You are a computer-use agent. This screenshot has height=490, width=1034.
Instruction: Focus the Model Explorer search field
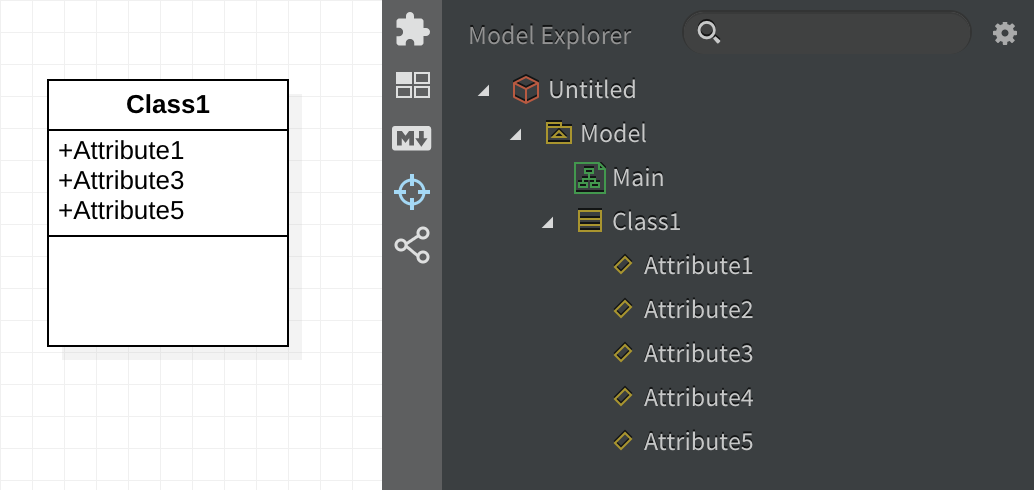click(826, 32)
